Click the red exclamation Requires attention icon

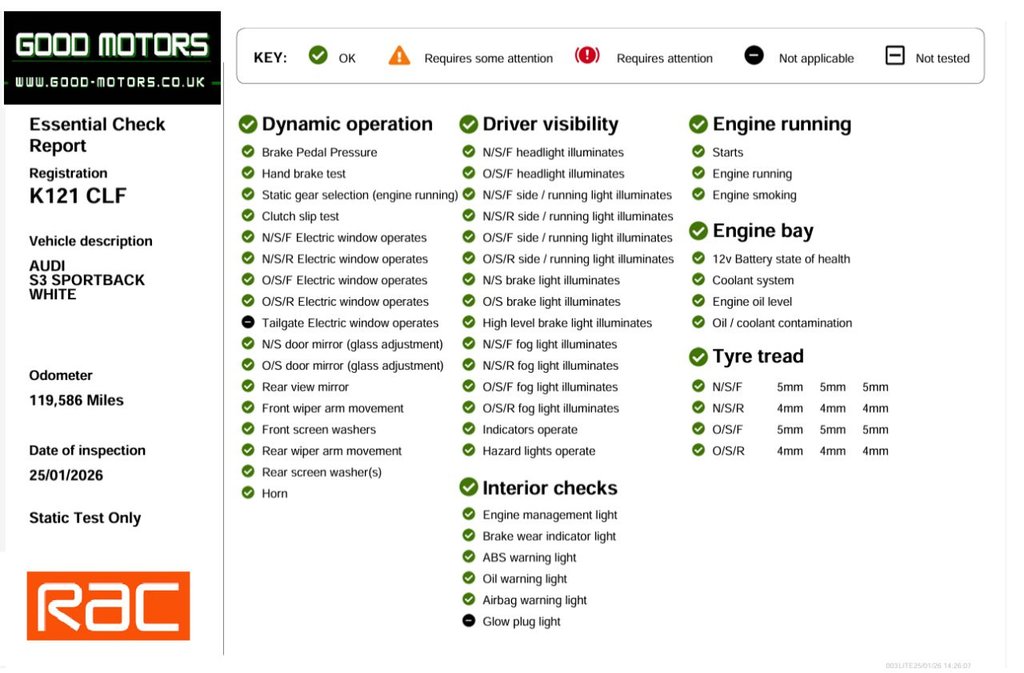tap(587, 56)
